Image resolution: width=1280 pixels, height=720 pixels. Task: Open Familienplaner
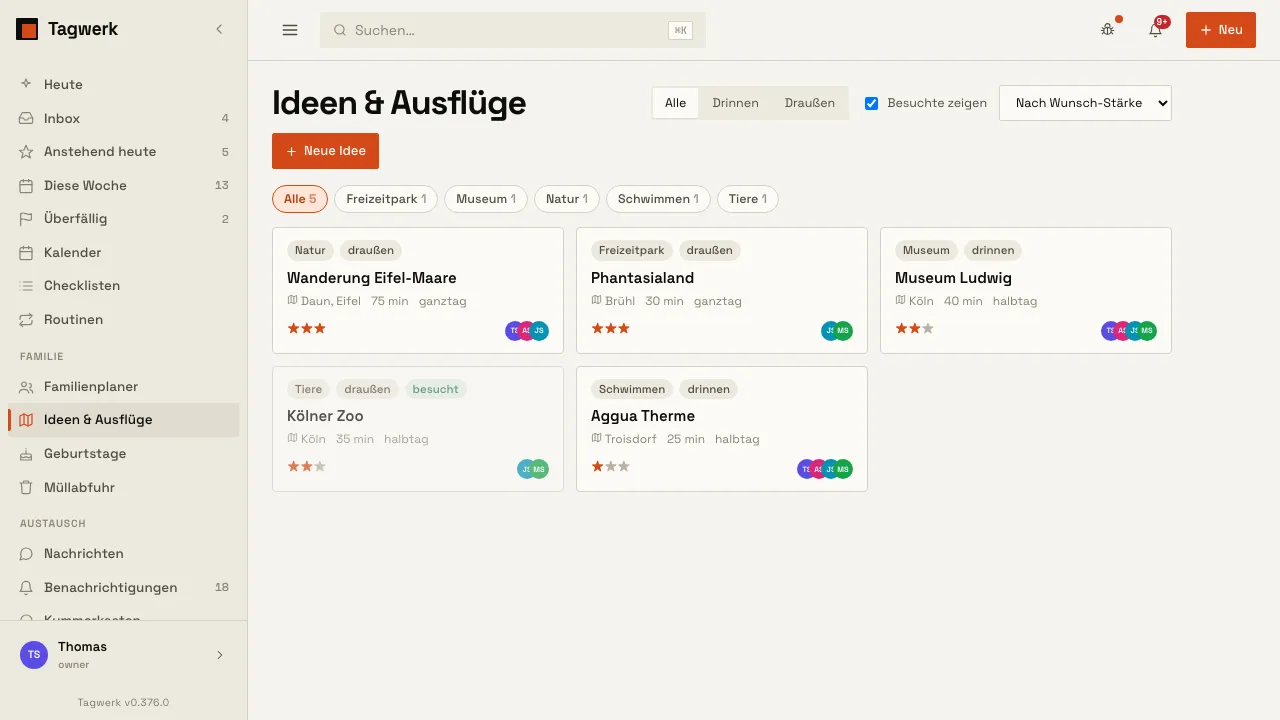(124, 387)
